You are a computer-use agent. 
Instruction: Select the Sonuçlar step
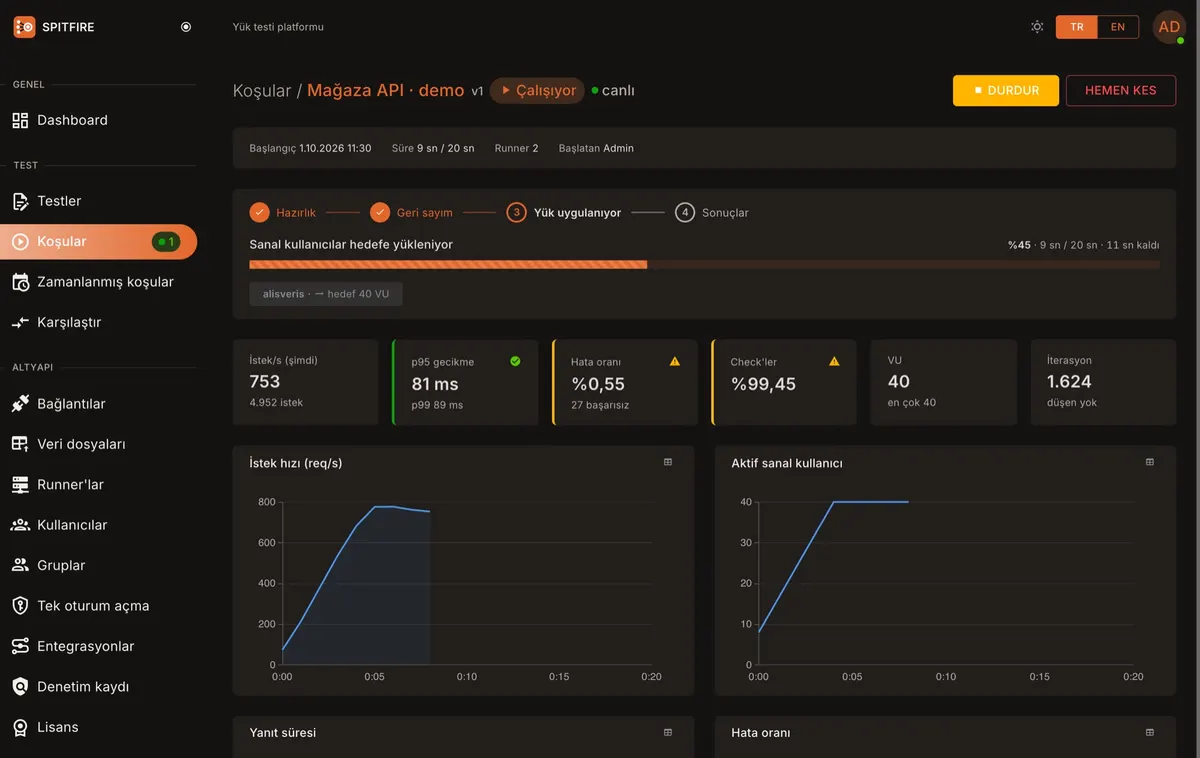[712, 213]
